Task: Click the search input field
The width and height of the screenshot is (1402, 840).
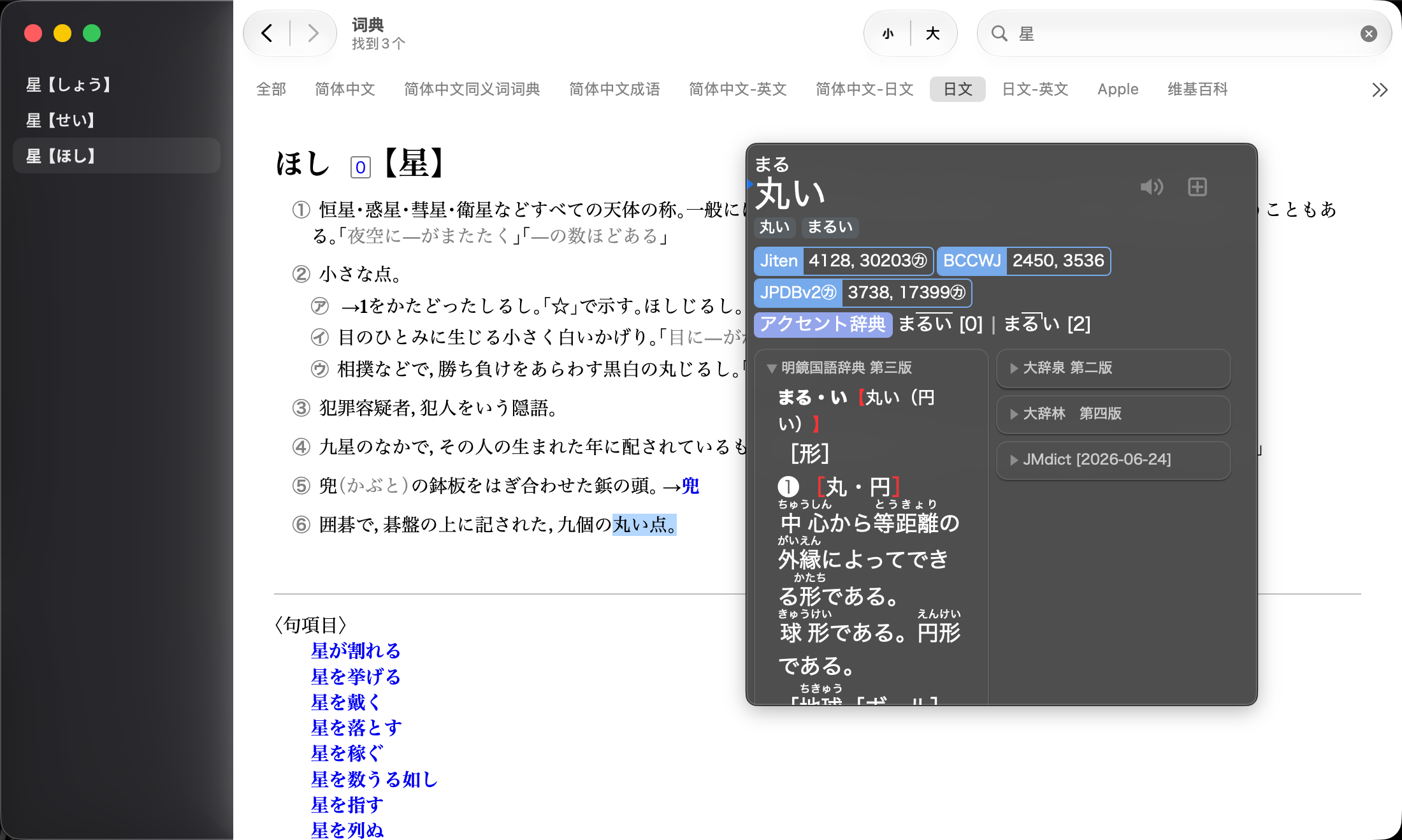Action: pos(1185,34)
